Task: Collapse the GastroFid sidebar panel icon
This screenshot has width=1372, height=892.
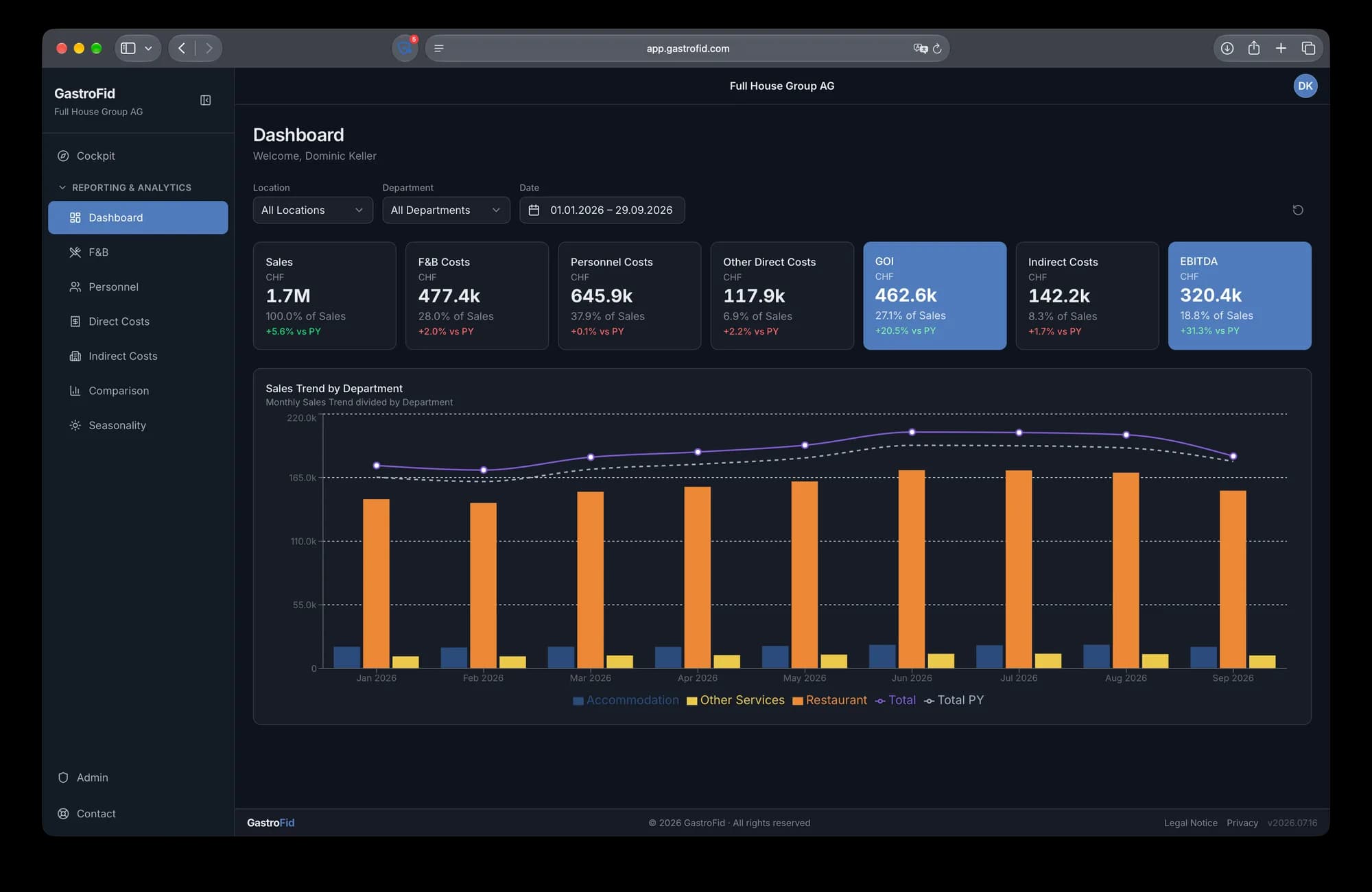Action: (x=205, y=100)
